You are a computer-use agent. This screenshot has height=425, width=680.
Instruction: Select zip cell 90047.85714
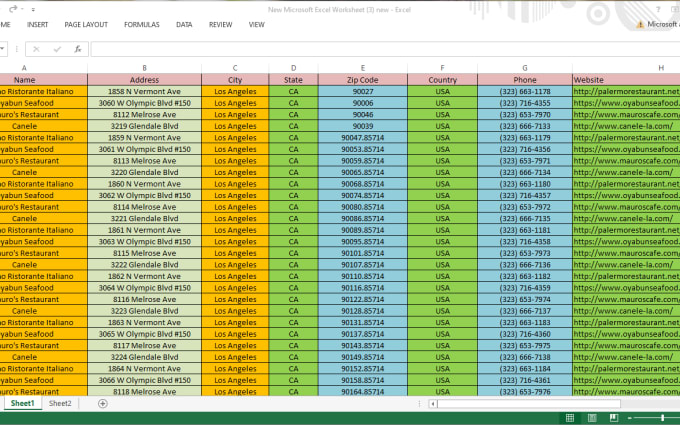pyautogui.click(x=363, y=137)
